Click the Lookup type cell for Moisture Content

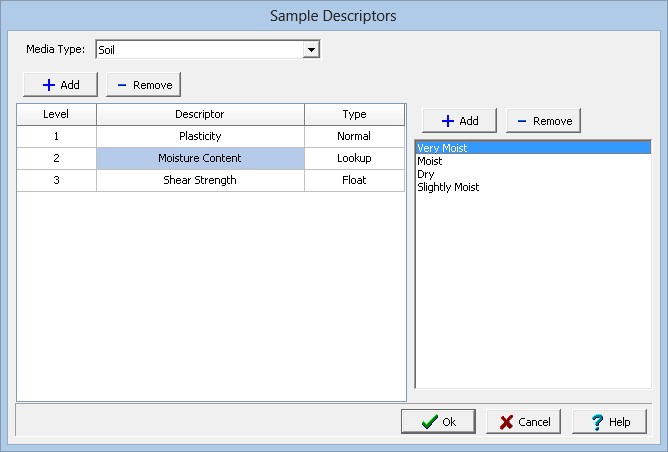[x=354, y=158]
